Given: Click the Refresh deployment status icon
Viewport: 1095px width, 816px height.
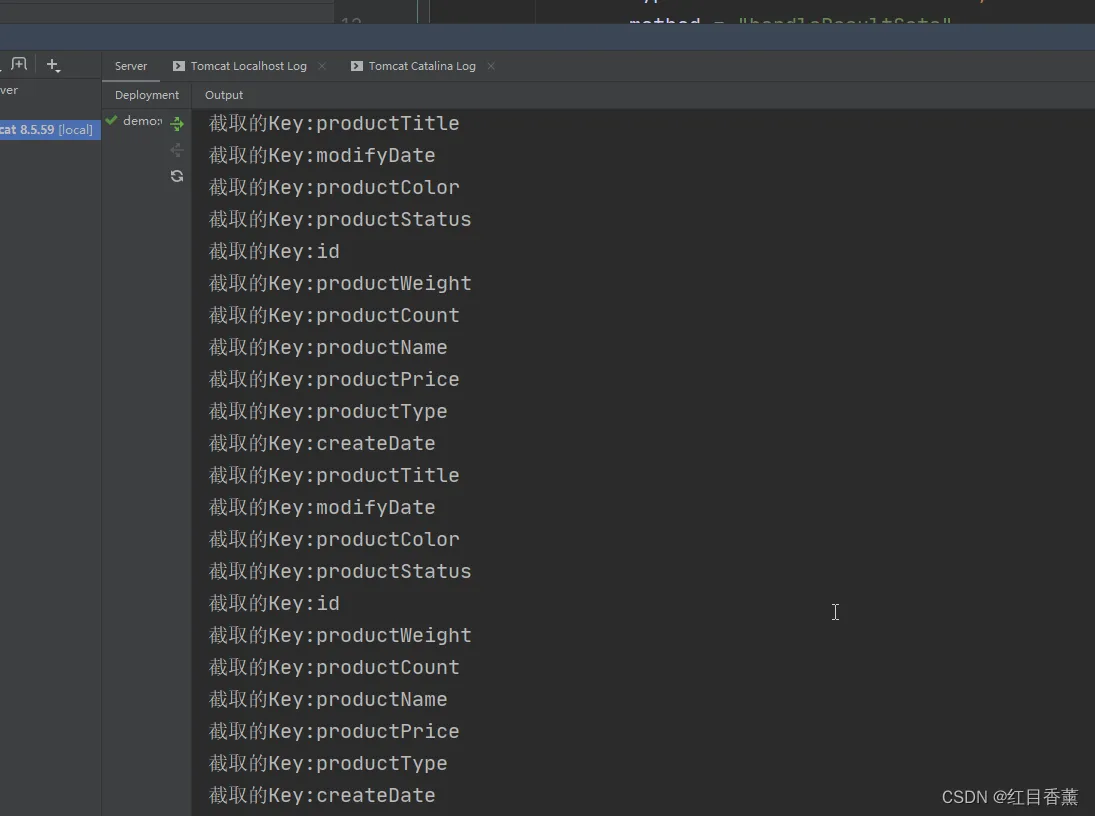Looking at the screenshot, I should coord(177,176).
